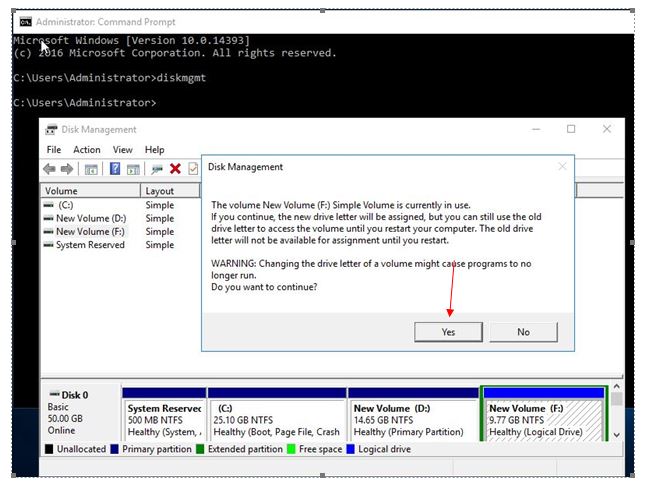
Task: Click the Forward arrow in Disk Management toolbar
Action: [67, 168]
